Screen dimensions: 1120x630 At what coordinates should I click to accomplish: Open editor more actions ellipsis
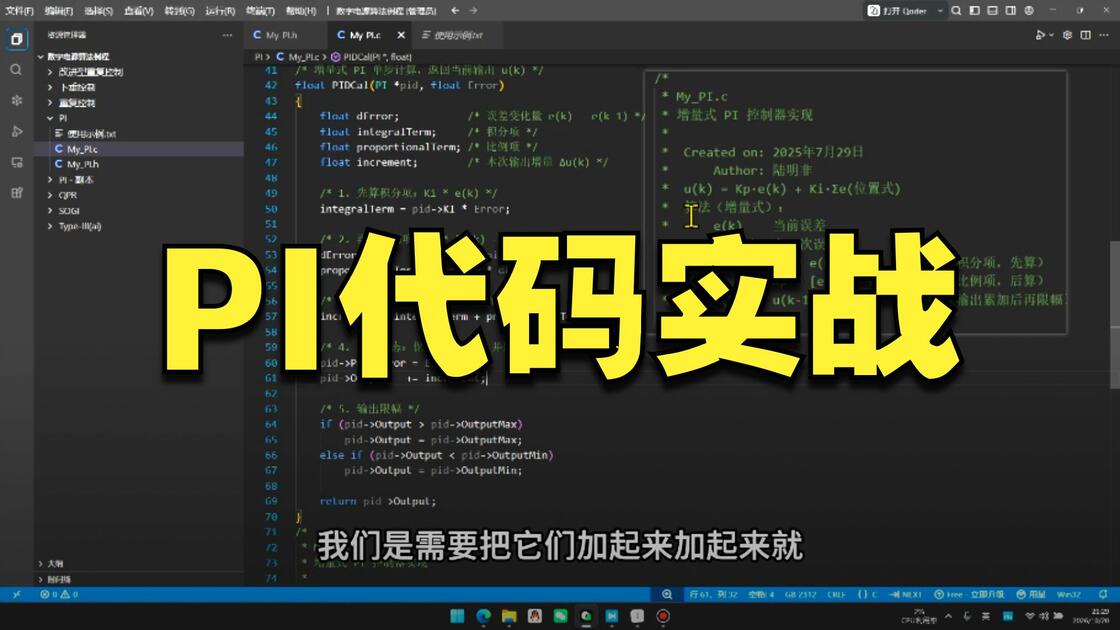pyautogui.click(x=1104, y=35)
